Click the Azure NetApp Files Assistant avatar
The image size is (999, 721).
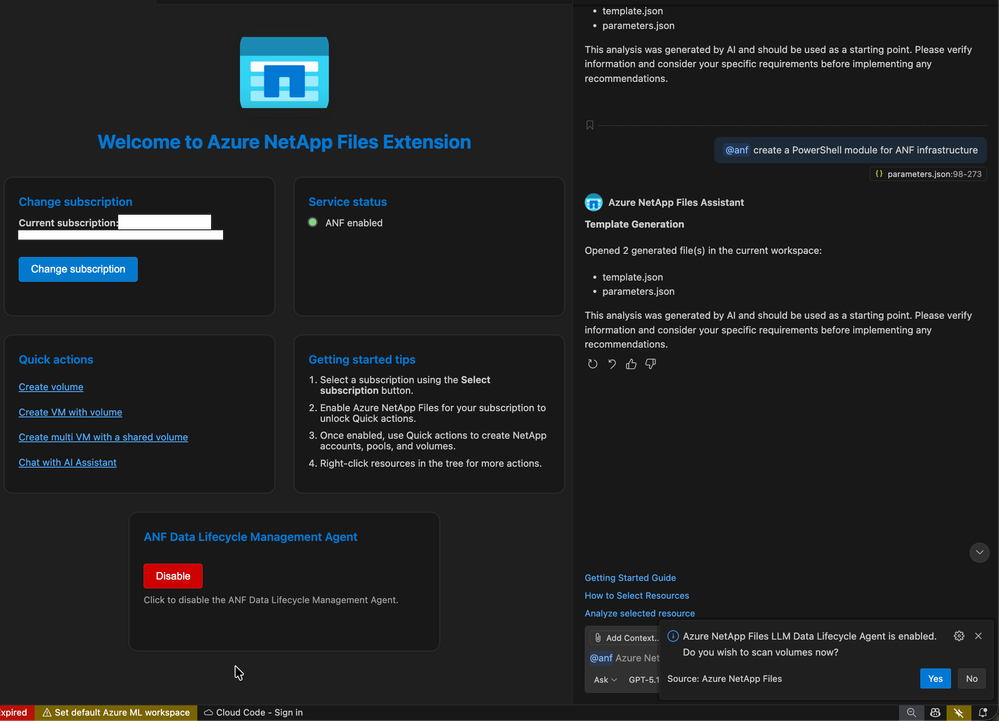tap(593, 203)
